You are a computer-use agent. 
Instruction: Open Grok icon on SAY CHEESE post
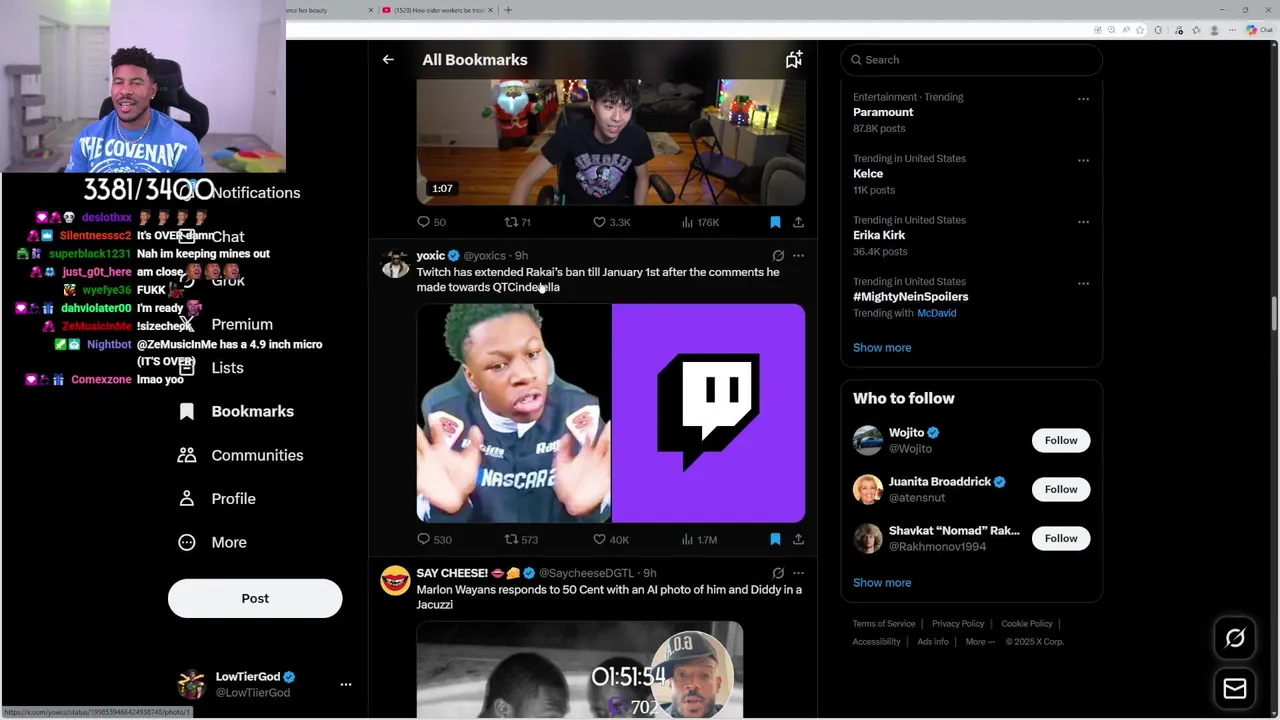pos(778,573)
